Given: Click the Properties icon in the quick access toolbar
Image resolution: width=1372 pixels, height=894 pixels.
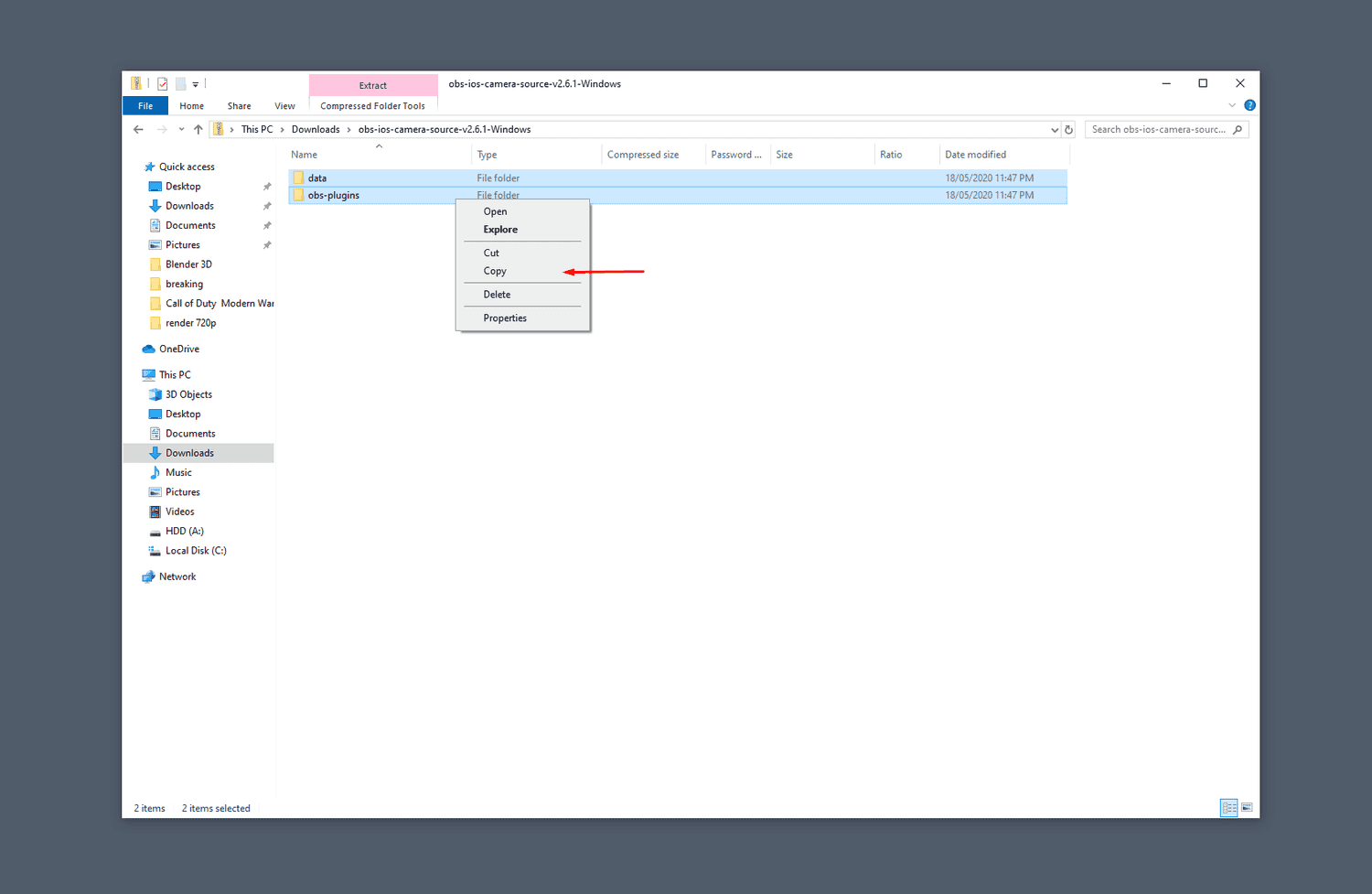Looking at the screenshot, I should (x=163, y=84).
